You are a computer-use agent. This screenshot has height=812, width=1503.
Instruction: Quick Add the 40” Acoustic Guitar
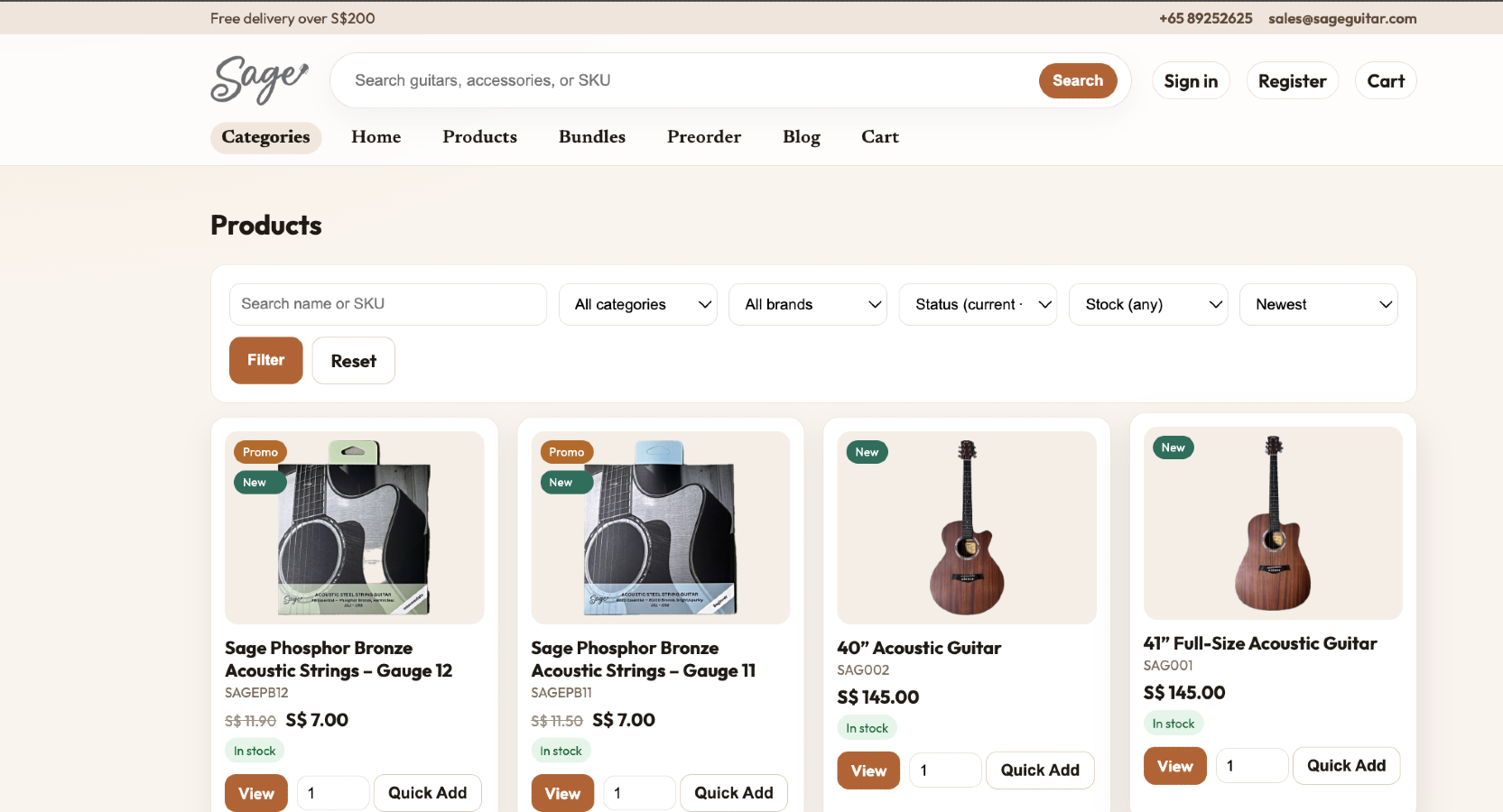coord(1040,770)
